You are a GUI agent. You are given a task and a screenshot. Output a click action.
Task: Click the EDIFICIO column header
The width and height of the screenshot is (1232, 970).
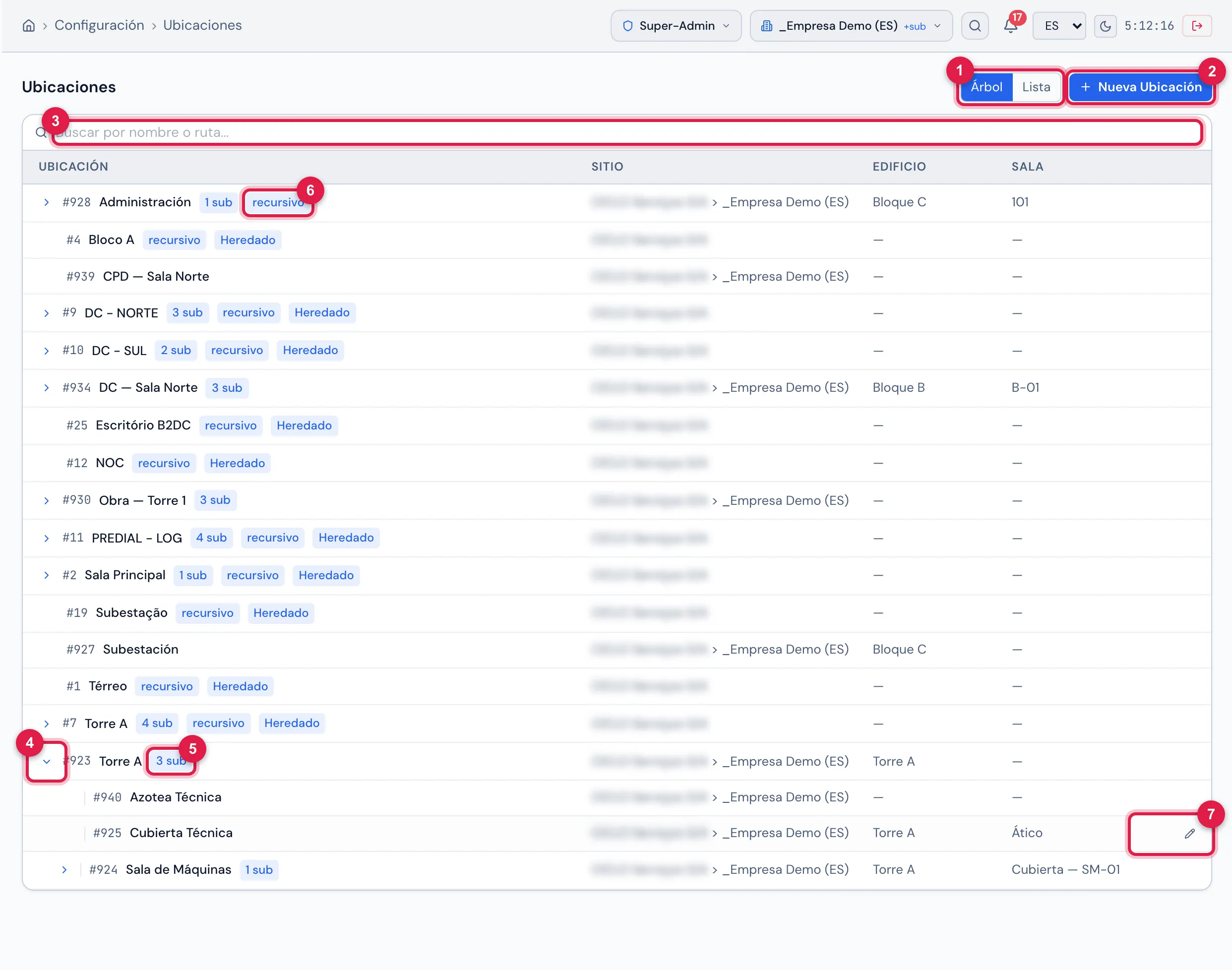coord(899,167)
